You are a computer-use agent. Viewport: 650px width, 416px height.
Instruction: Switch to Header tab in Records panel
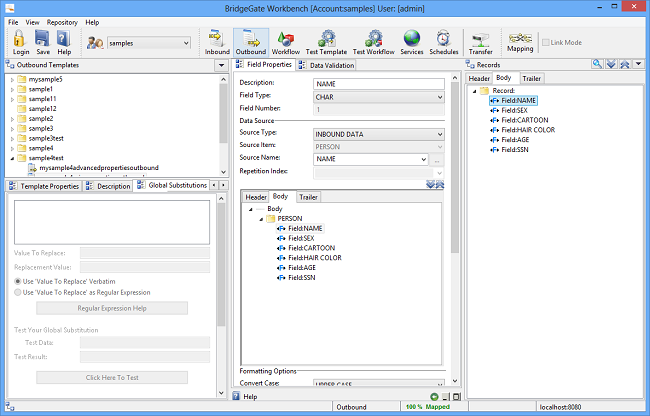[479, 78]
